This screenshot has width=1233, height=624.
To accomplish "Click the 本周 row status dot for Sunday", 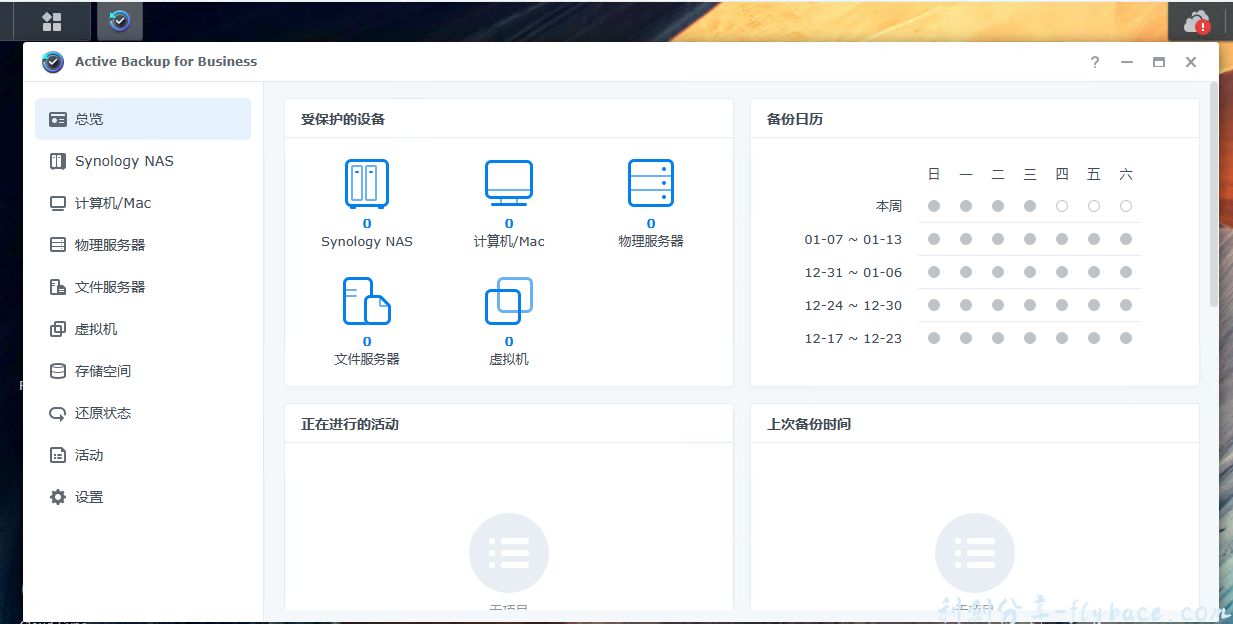I will point(933,206).
